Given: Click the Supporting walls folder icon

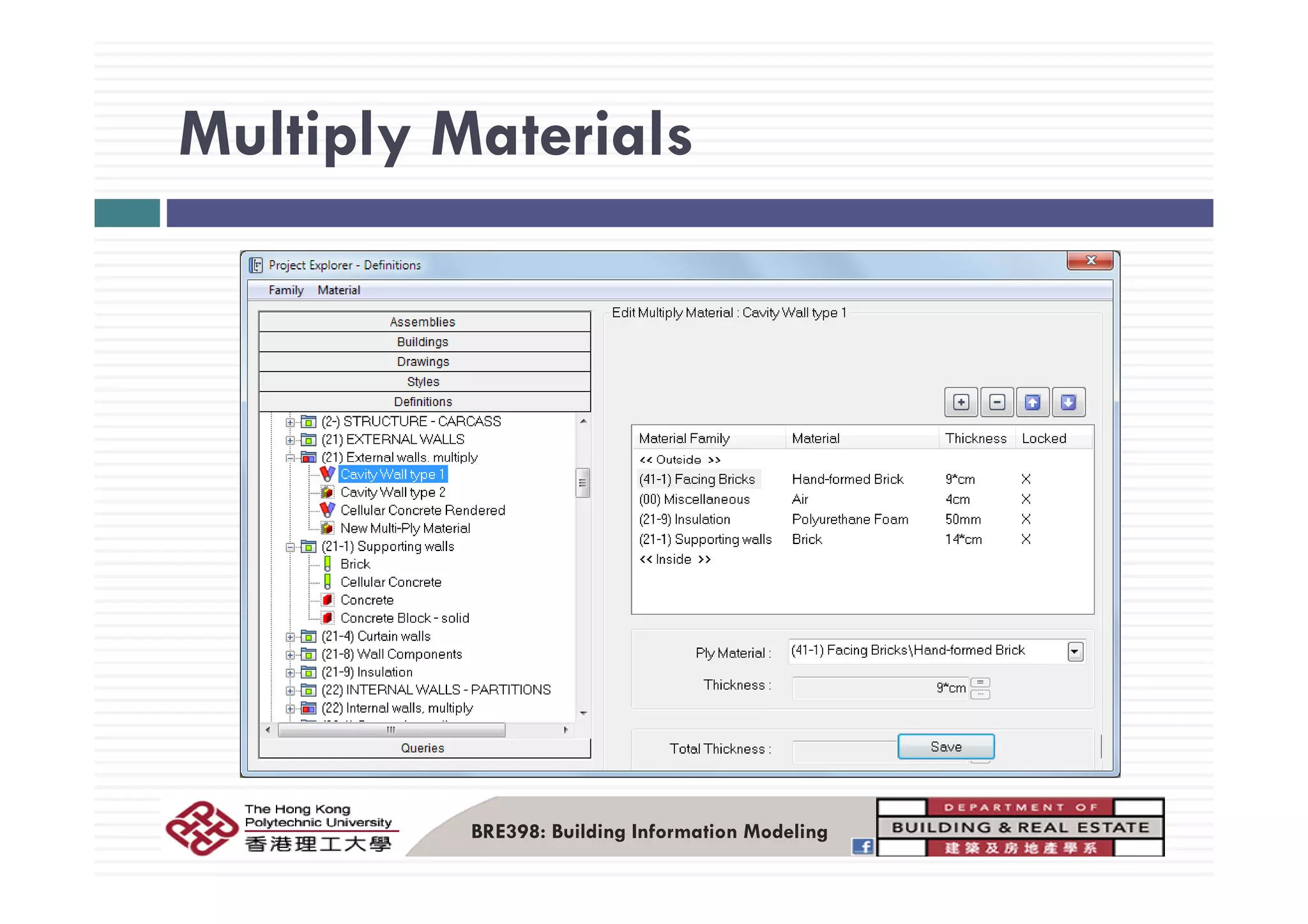Looking at the screenshot, I should point(308,547).
